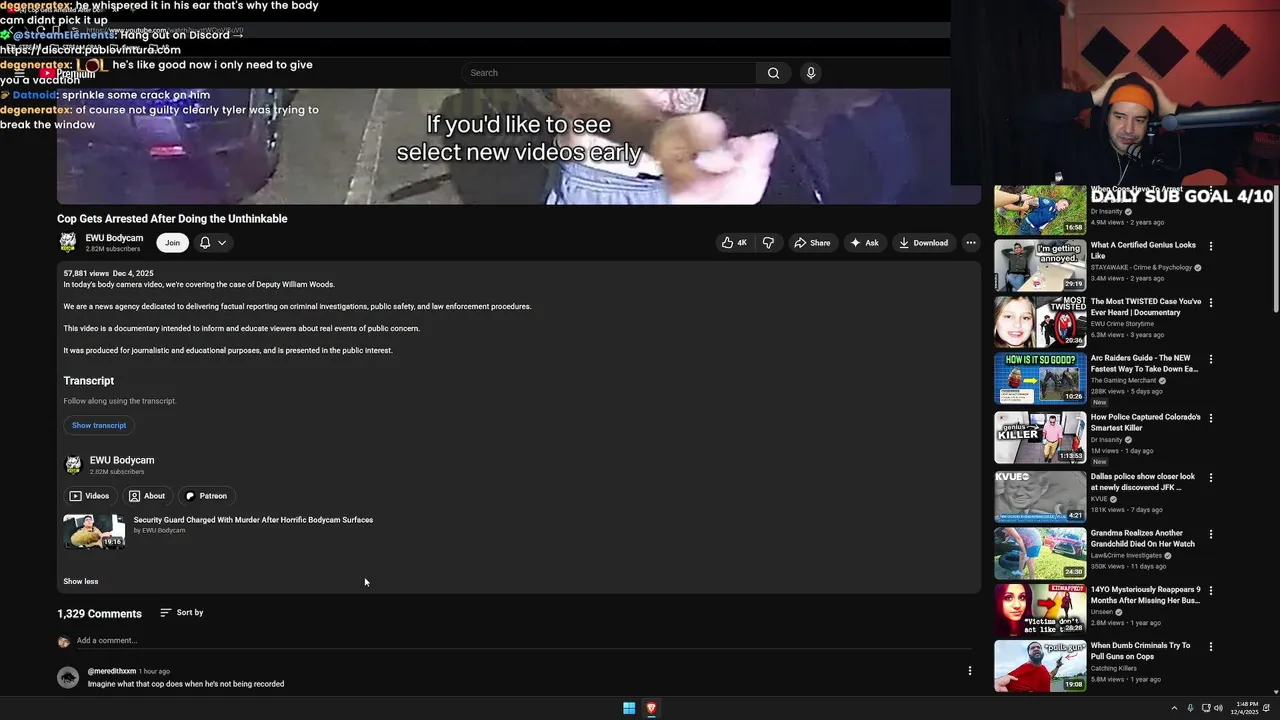Open 'The Most TWISTED Case' video title
1280x720 pixels.
pos(1146,307)
